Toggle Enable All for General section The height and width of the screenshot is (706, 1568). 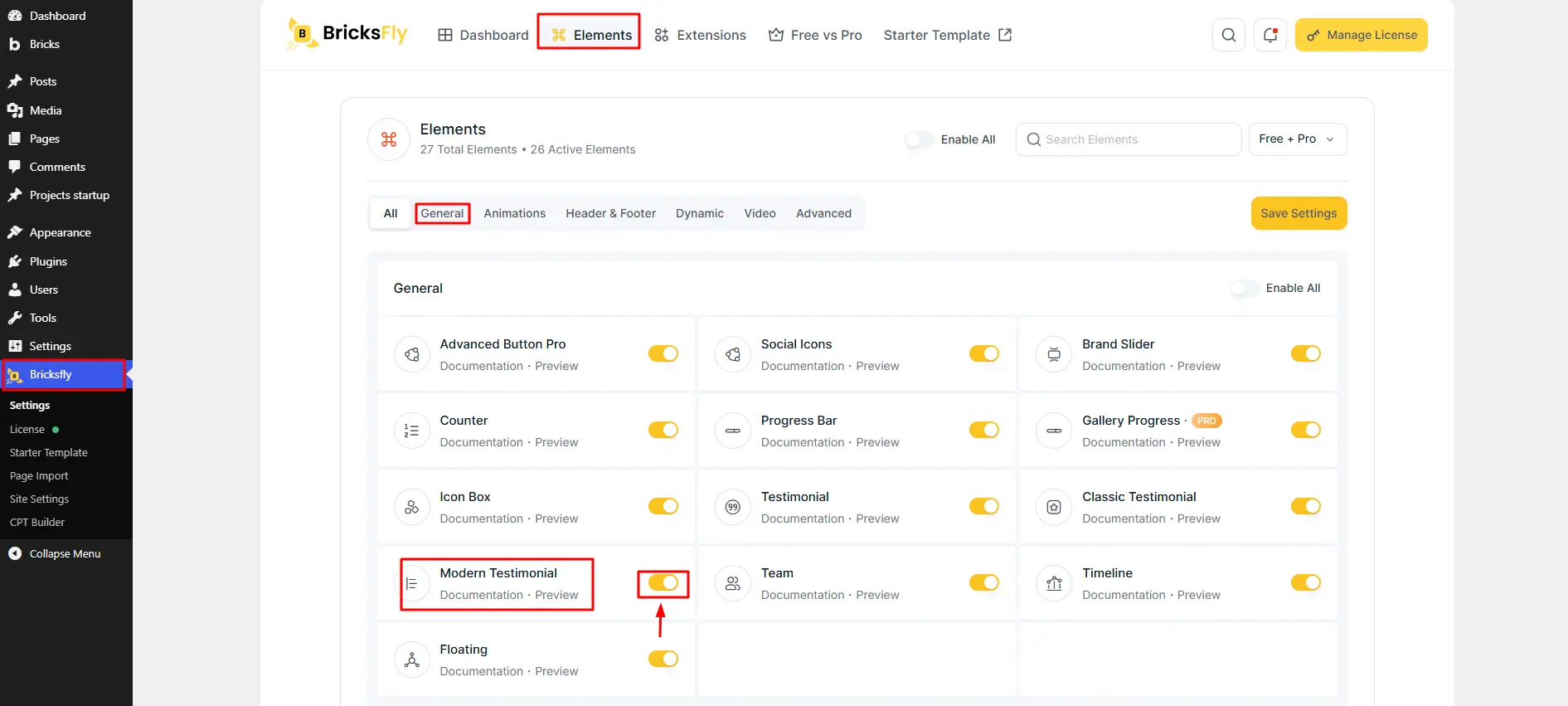point(1245,288)
